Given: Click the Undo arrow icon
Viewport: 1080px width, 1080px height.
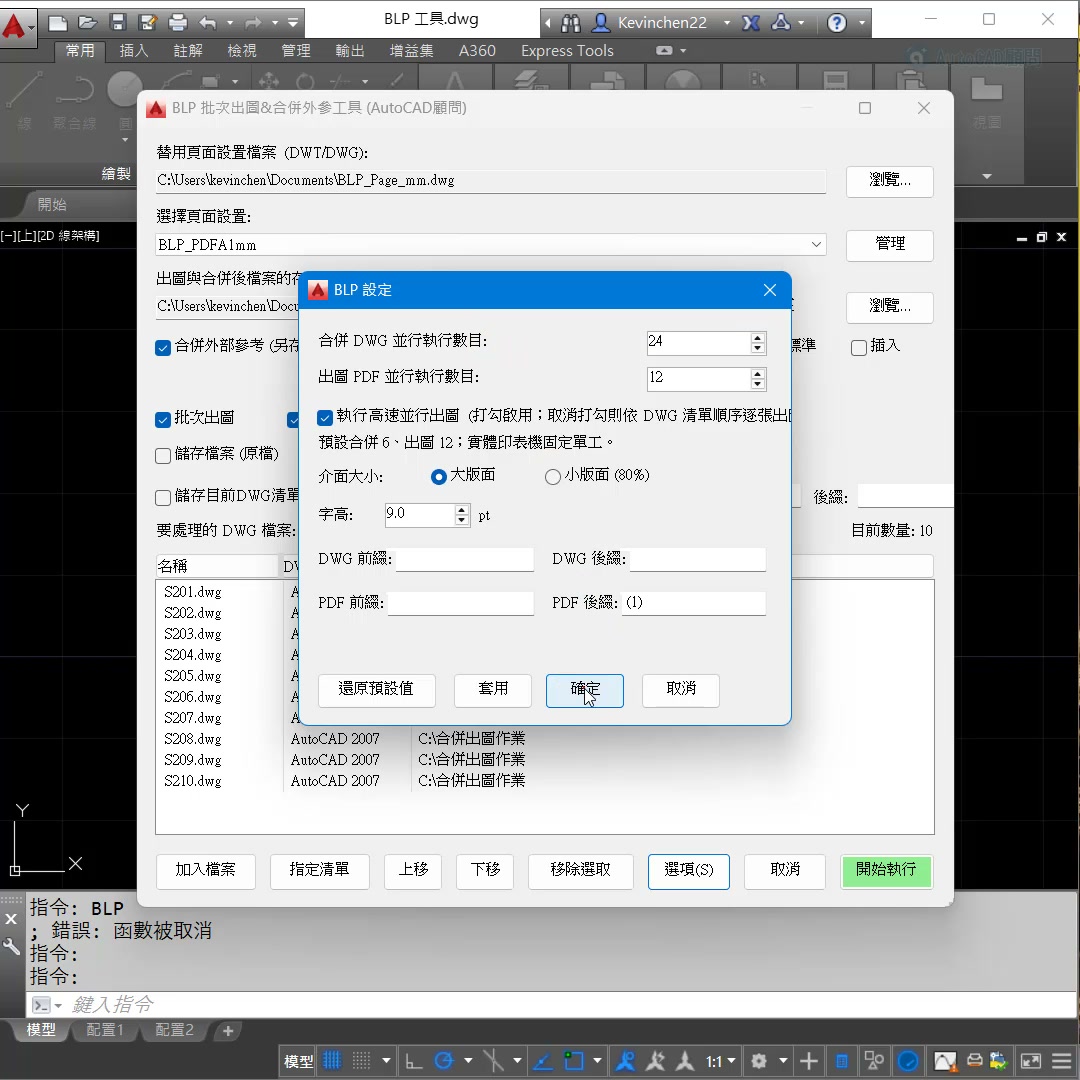Looking at the screenshot, I should pyautogui.click(x=208, y=23).
